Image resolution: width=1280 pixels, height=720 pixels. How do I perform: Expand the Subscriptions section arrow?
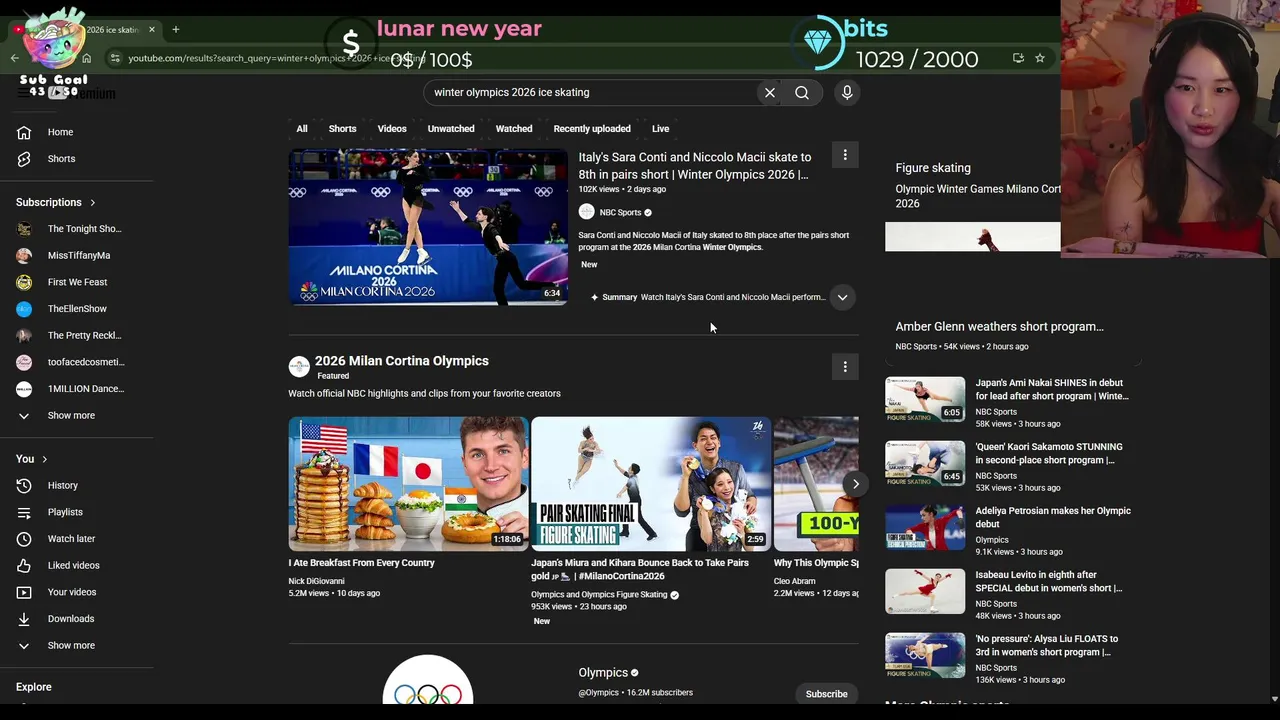tap(93, 203)
